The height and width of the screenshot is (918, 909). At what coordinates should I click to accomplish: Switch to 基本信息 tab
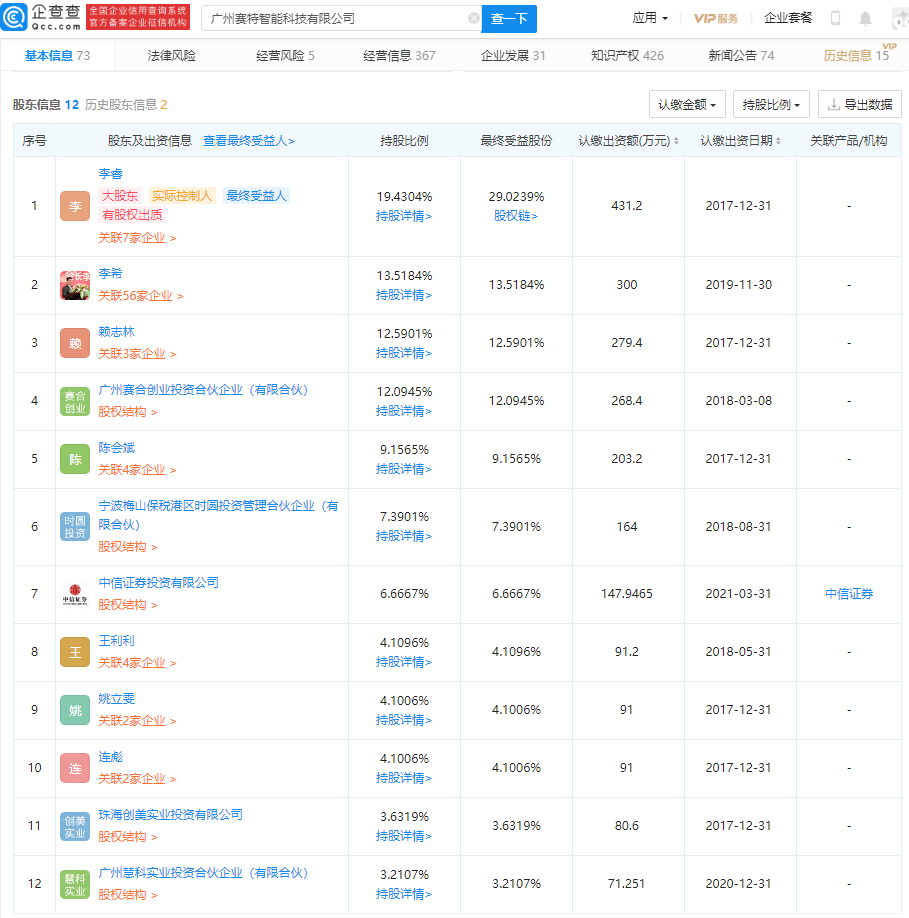57,56
